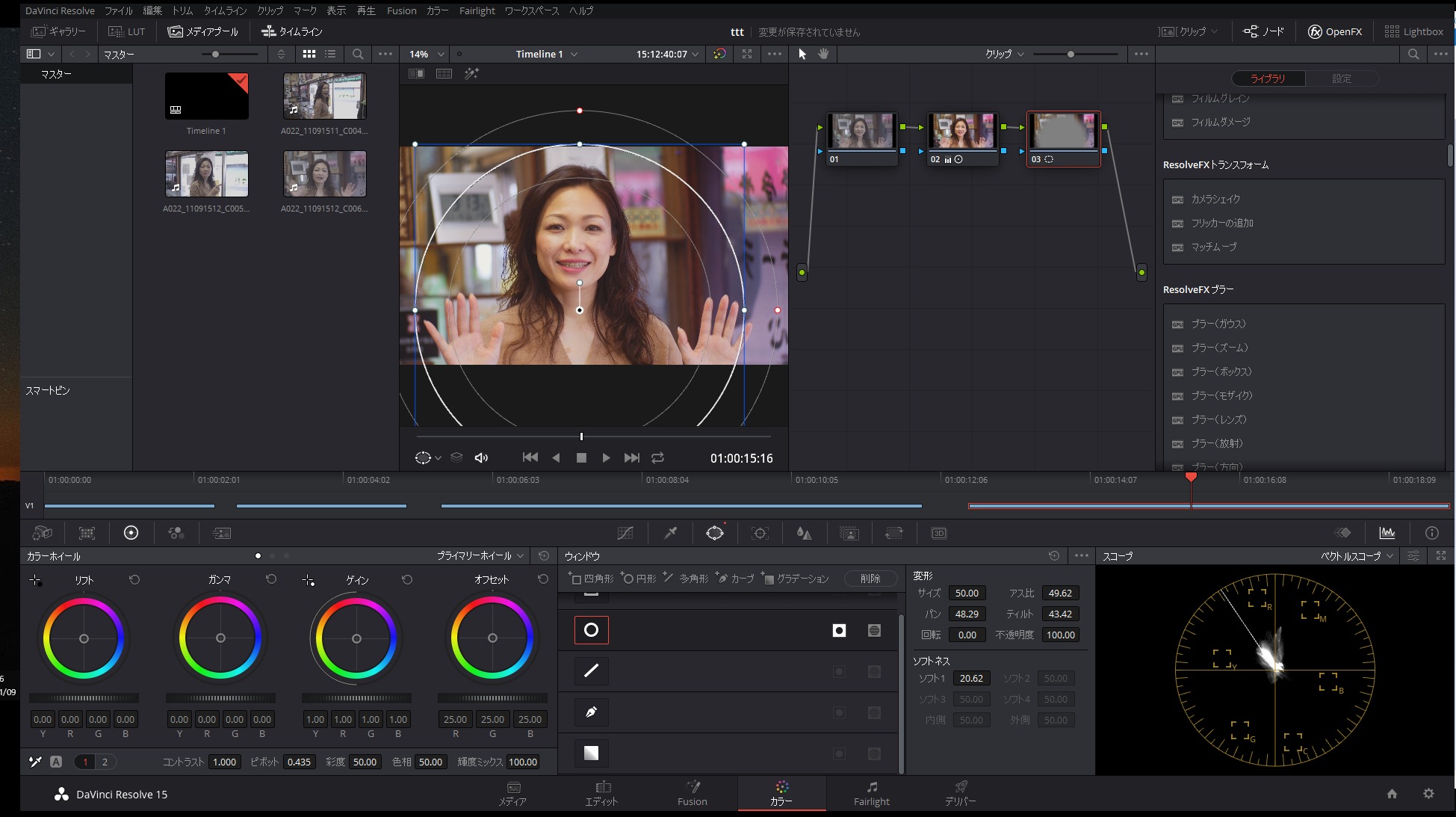Switch to the エディット page tab

point(601,793)
